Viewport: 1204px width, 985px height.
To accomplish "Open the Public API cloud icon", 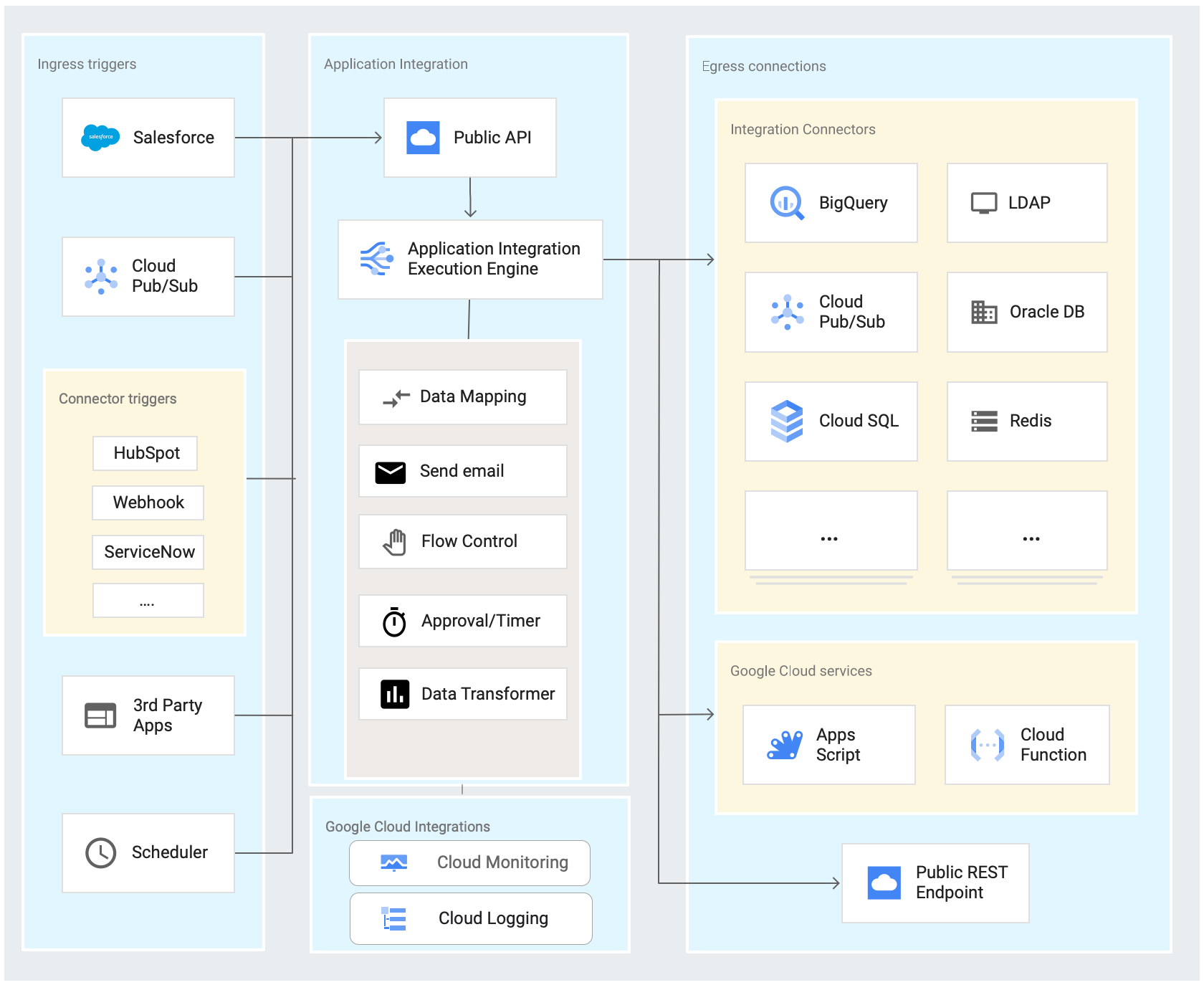I will click(x=423, y=138).
